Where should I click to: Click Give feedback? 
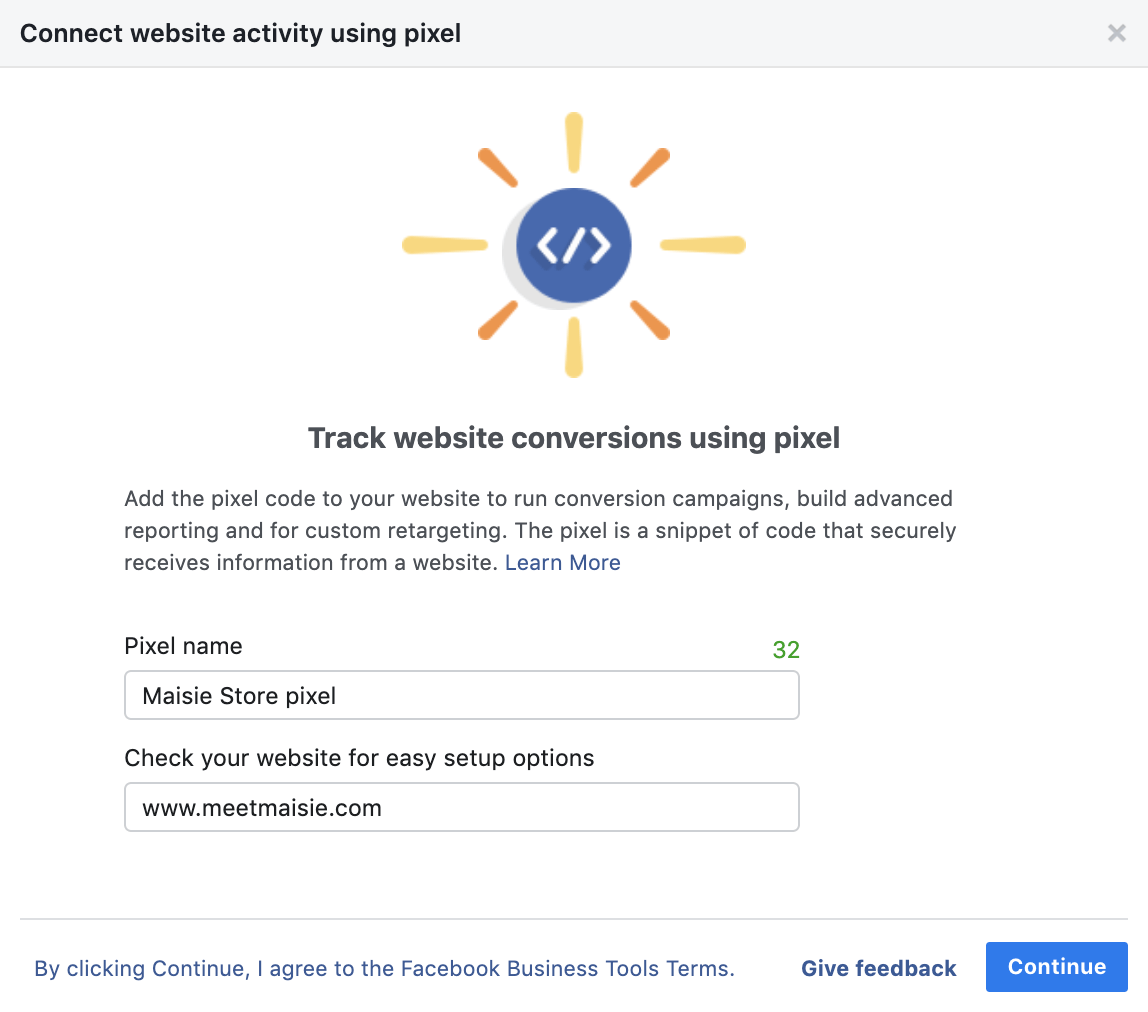point(878,968)
